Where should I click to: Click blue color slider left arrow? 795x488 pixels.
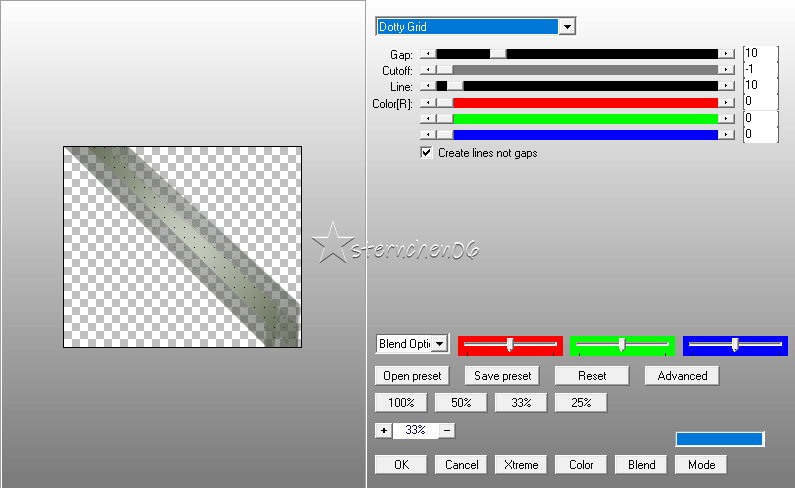(x=429, y=134)
